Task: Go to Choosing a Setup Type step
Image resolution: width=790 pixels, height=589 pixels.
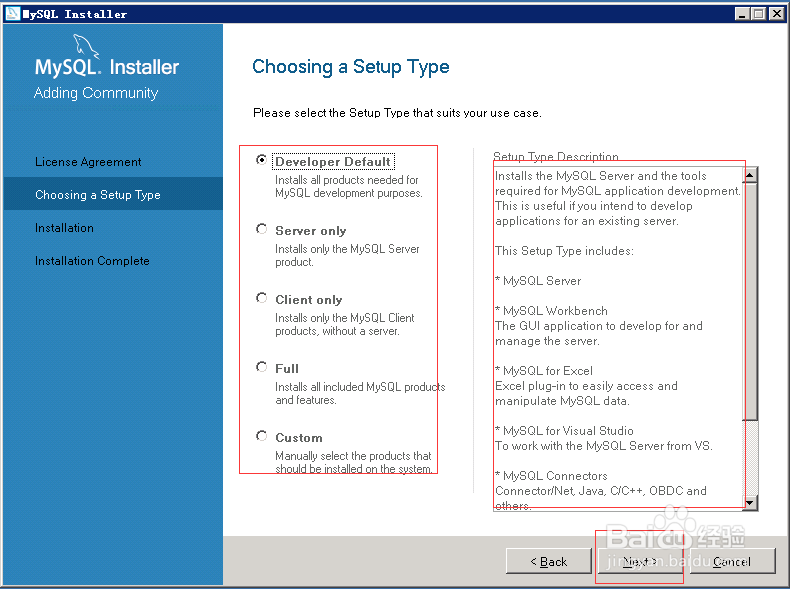Action: [x=98, y=194]
